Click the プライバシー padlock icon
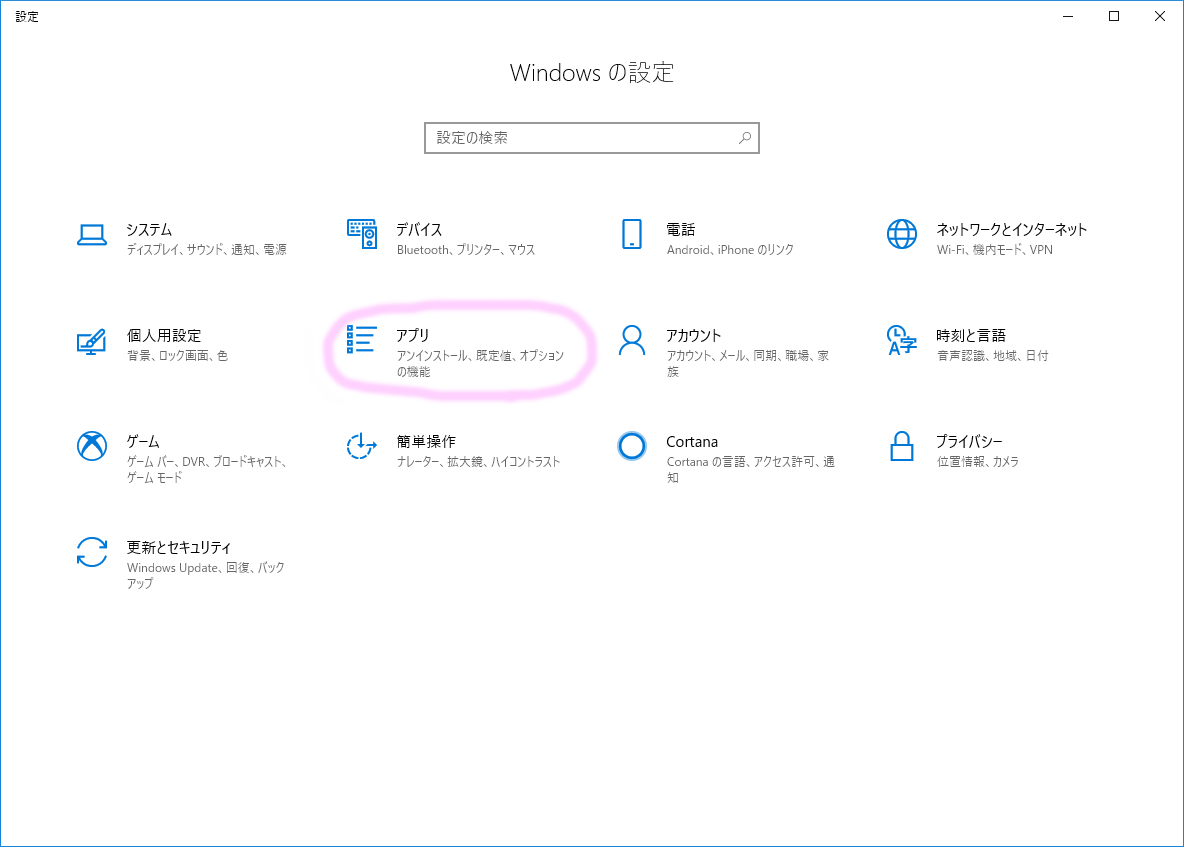Screen dimensions: 1184x847 (902, 446)
